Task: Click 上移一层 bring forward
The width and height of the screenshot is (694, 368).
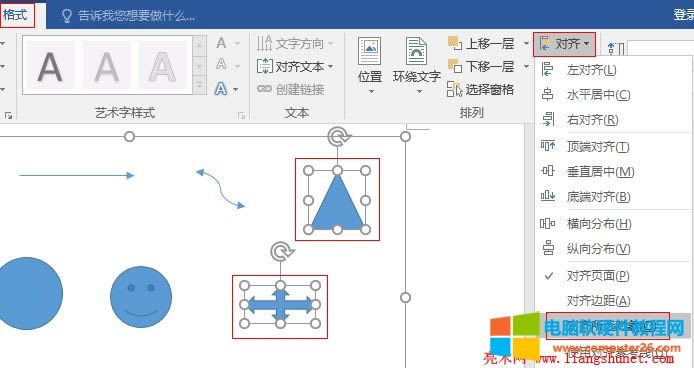Action: tap(481, 43)
